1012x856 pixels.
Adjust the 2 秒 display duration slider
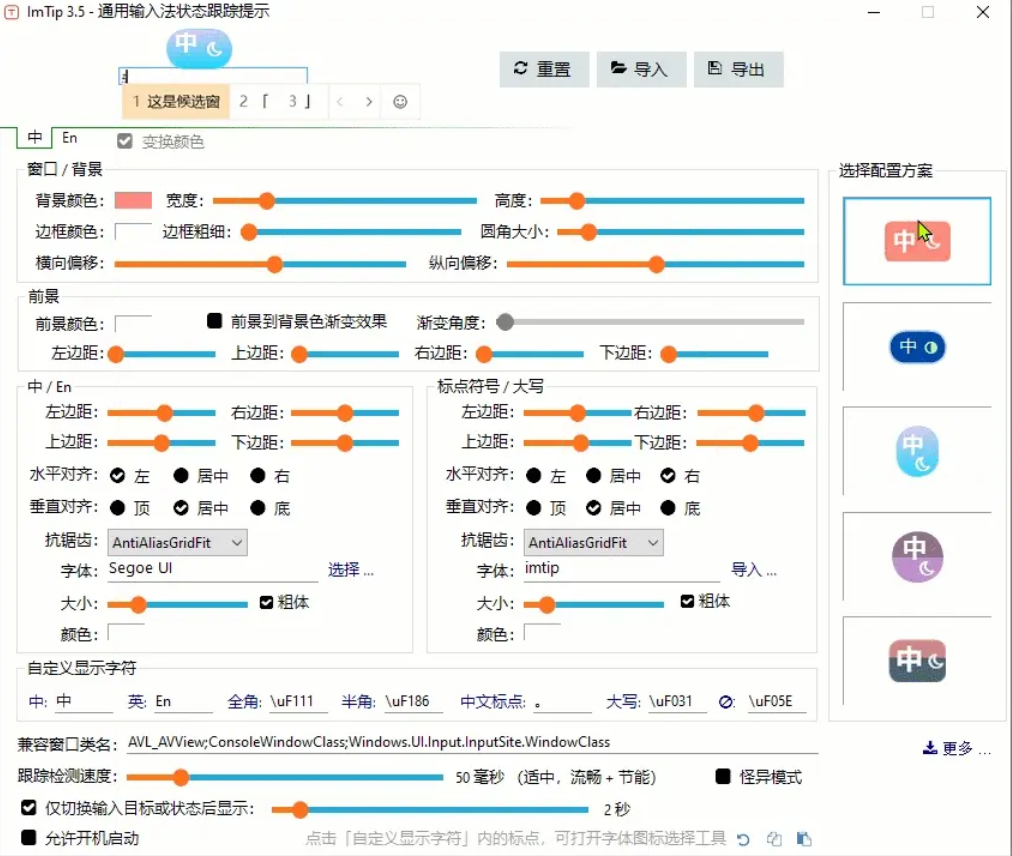430,809
